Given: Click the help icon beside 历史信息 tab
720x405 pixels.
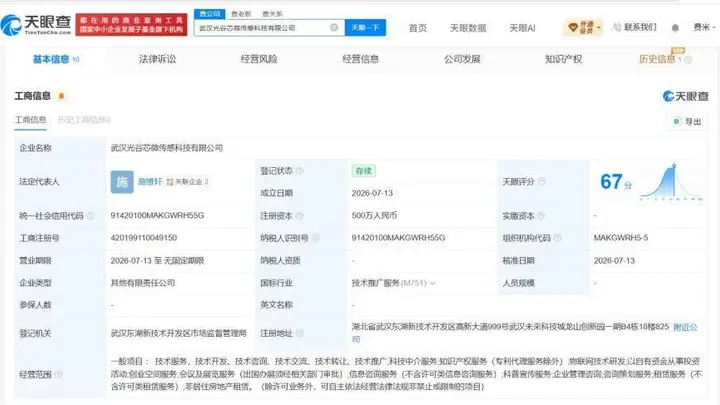Looking at the screenshot, I should click(688, 59).
